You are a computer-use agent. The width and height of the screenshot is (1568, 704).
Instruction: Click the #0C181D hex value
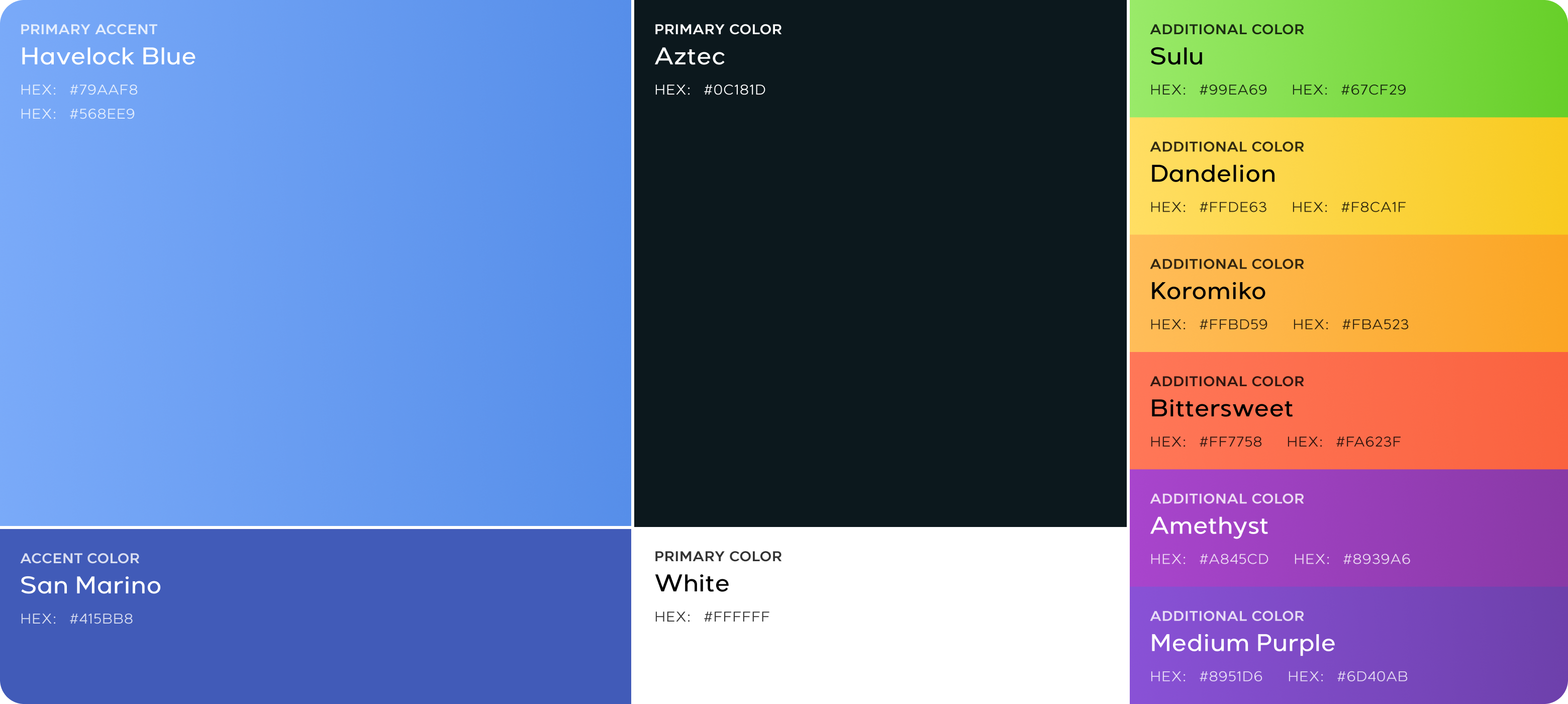point(735,90)
